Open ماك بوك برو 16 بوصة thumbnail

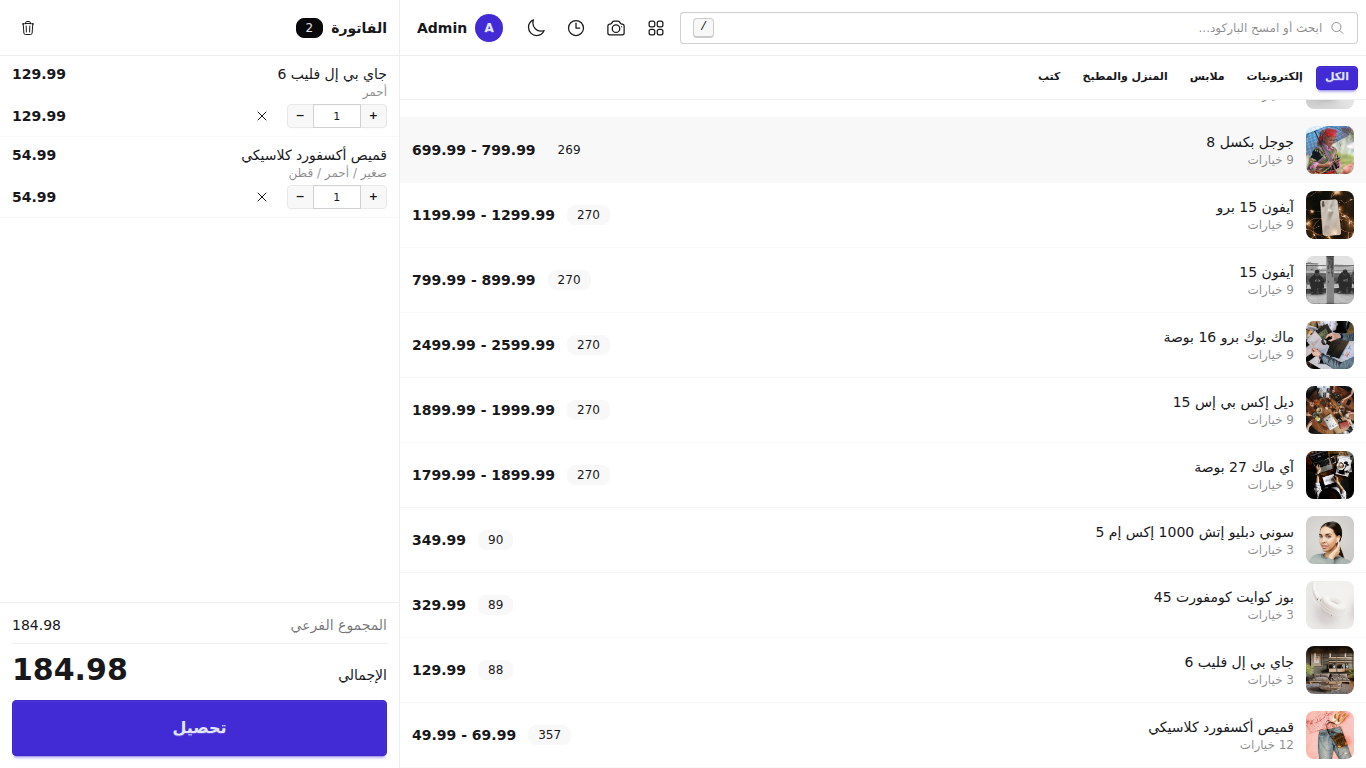coord(1330,345)
